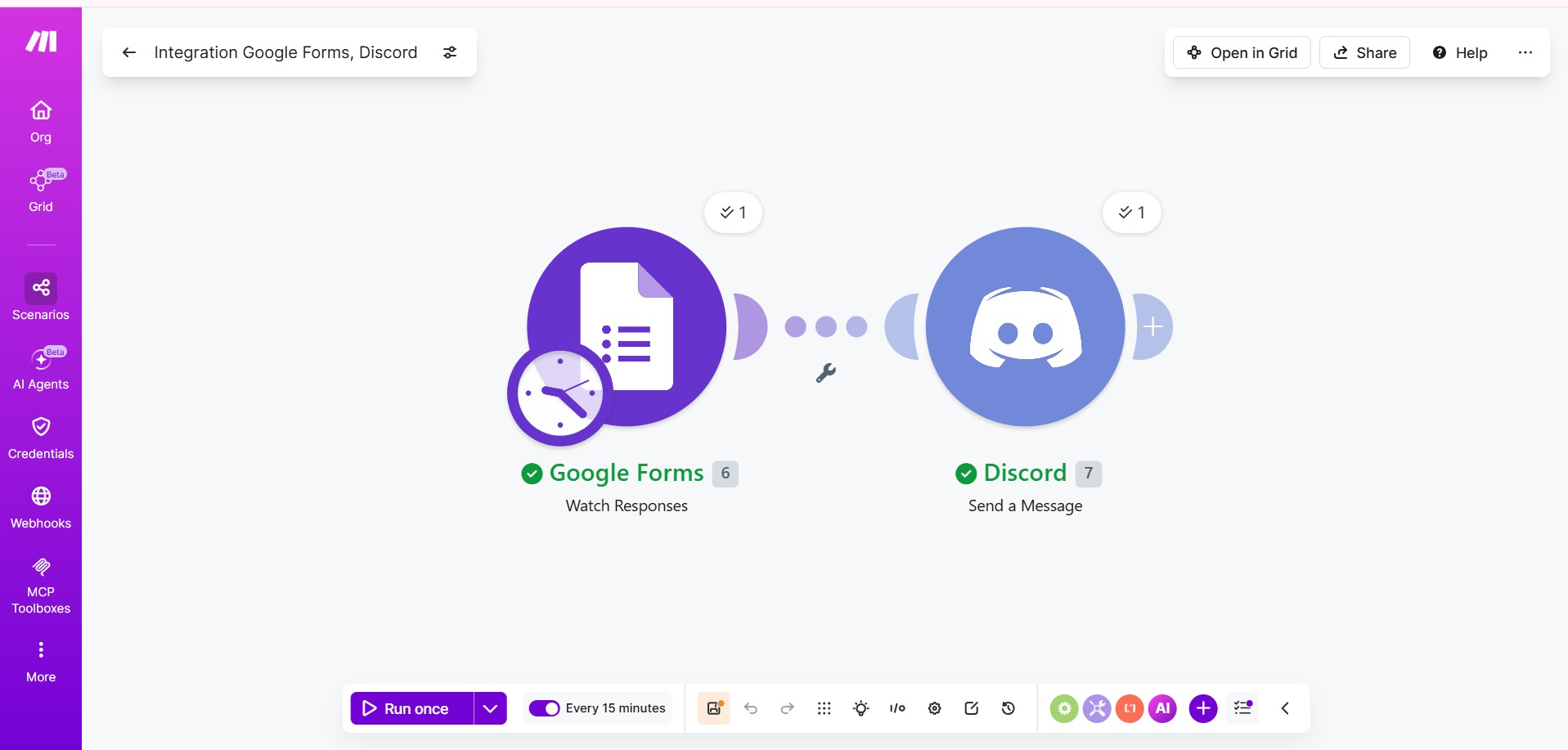Open the notes icon in toolbar

pyautogui.click(x=972, y=708)
